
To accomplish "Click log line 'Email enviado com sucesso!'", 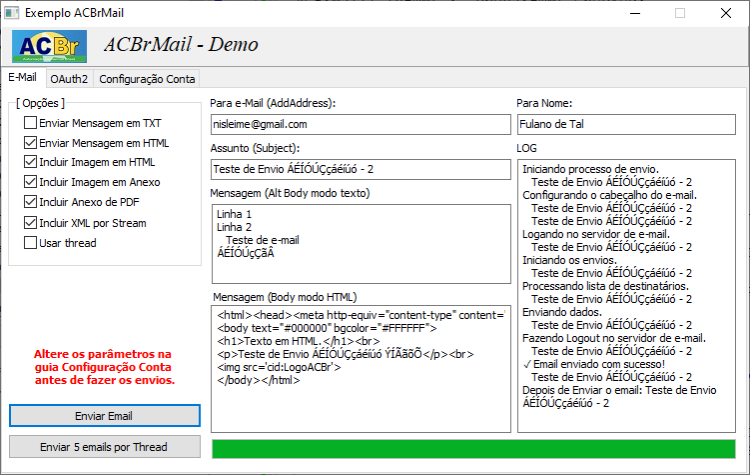I will tap(594, 364).
